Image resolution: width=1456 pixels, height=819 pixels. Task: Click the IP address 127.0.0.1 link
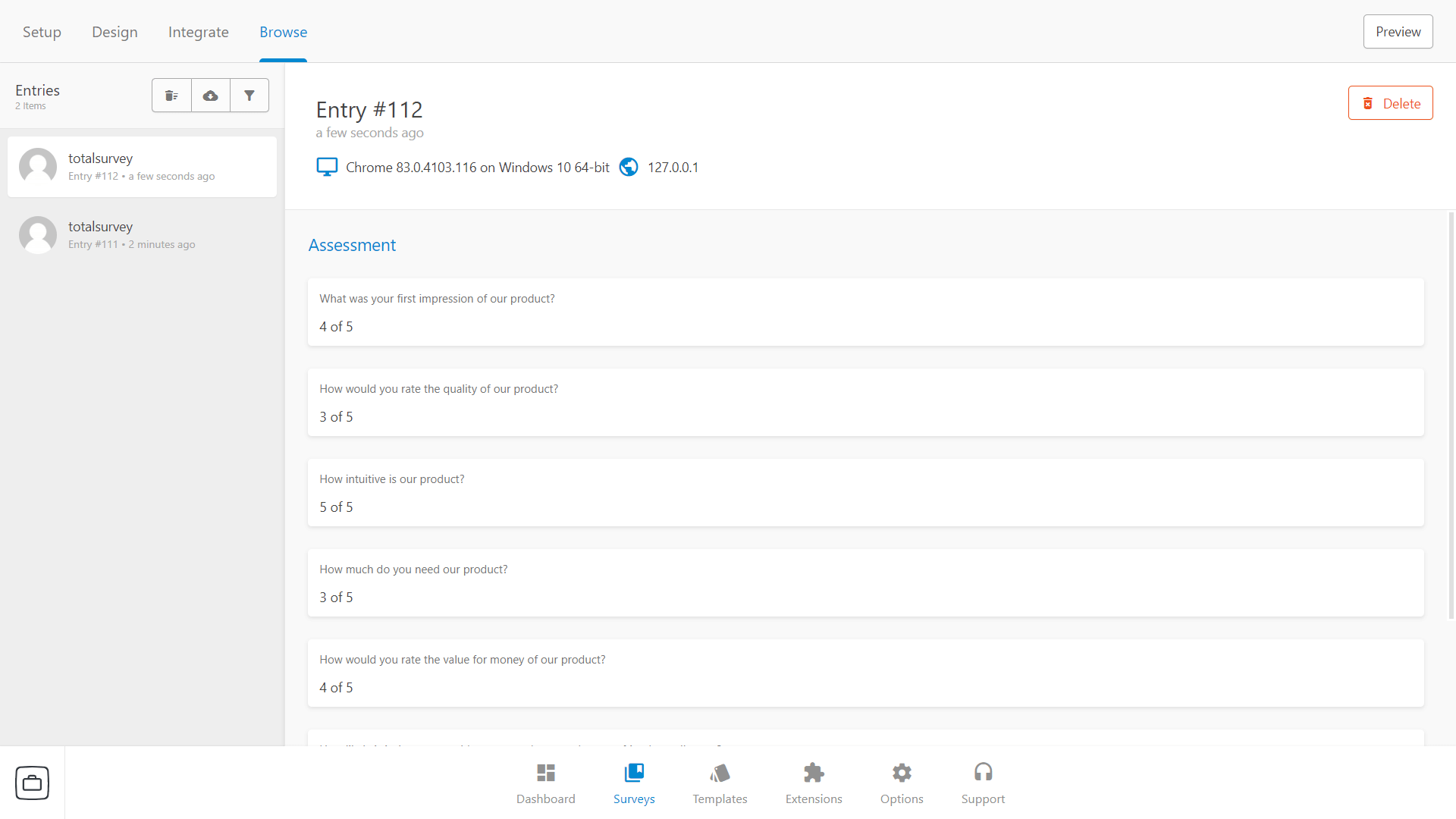(672, 167)
